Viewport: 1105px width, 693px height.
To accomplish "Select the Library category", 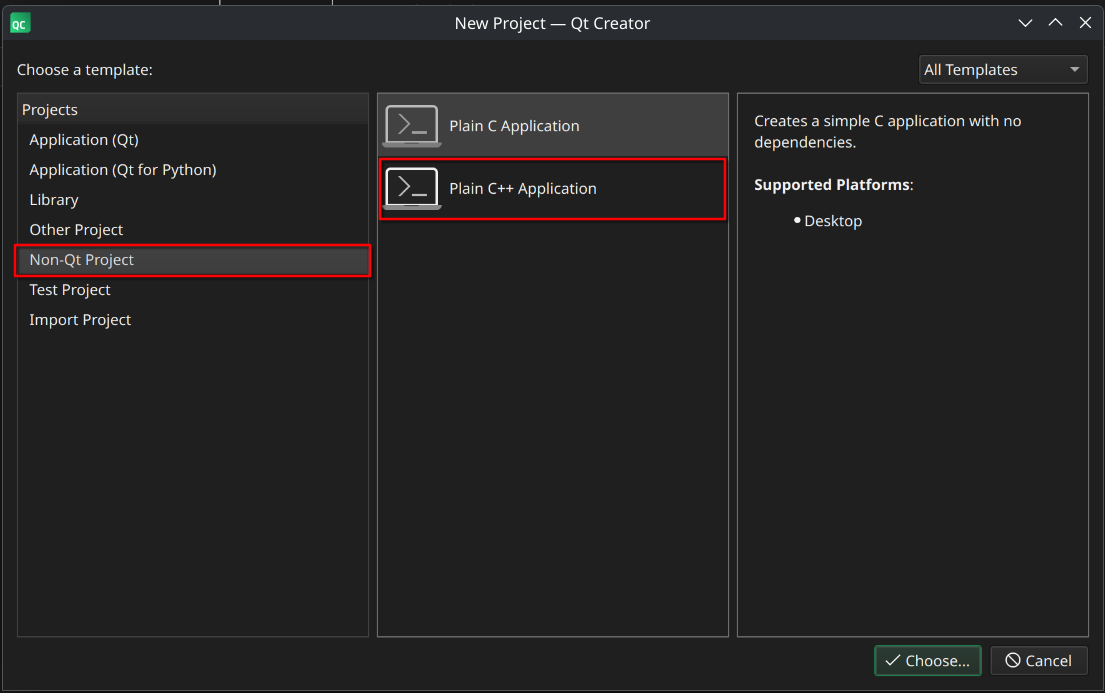I will click(x=192, y=200).
